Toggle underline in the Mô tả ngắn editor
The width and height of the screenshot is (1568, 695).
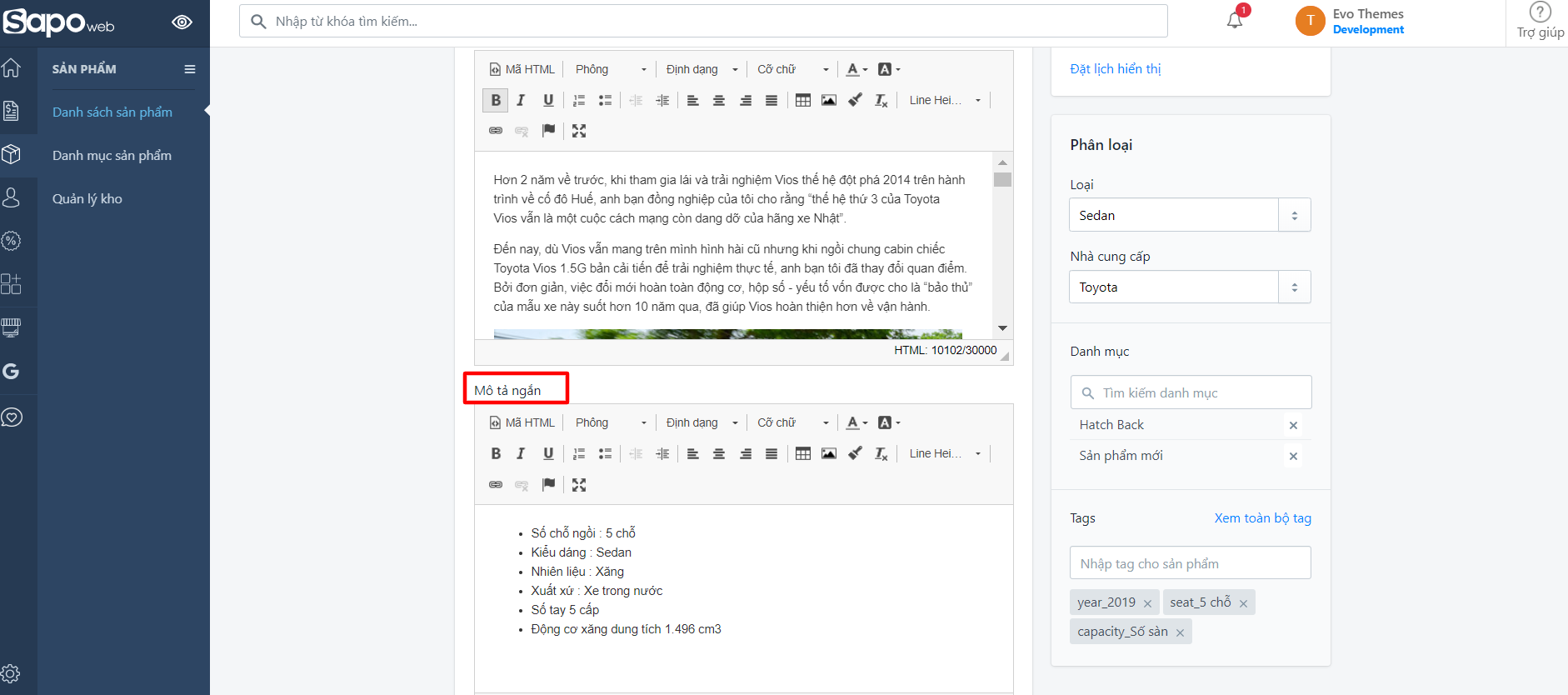click(x=548, y=454)
